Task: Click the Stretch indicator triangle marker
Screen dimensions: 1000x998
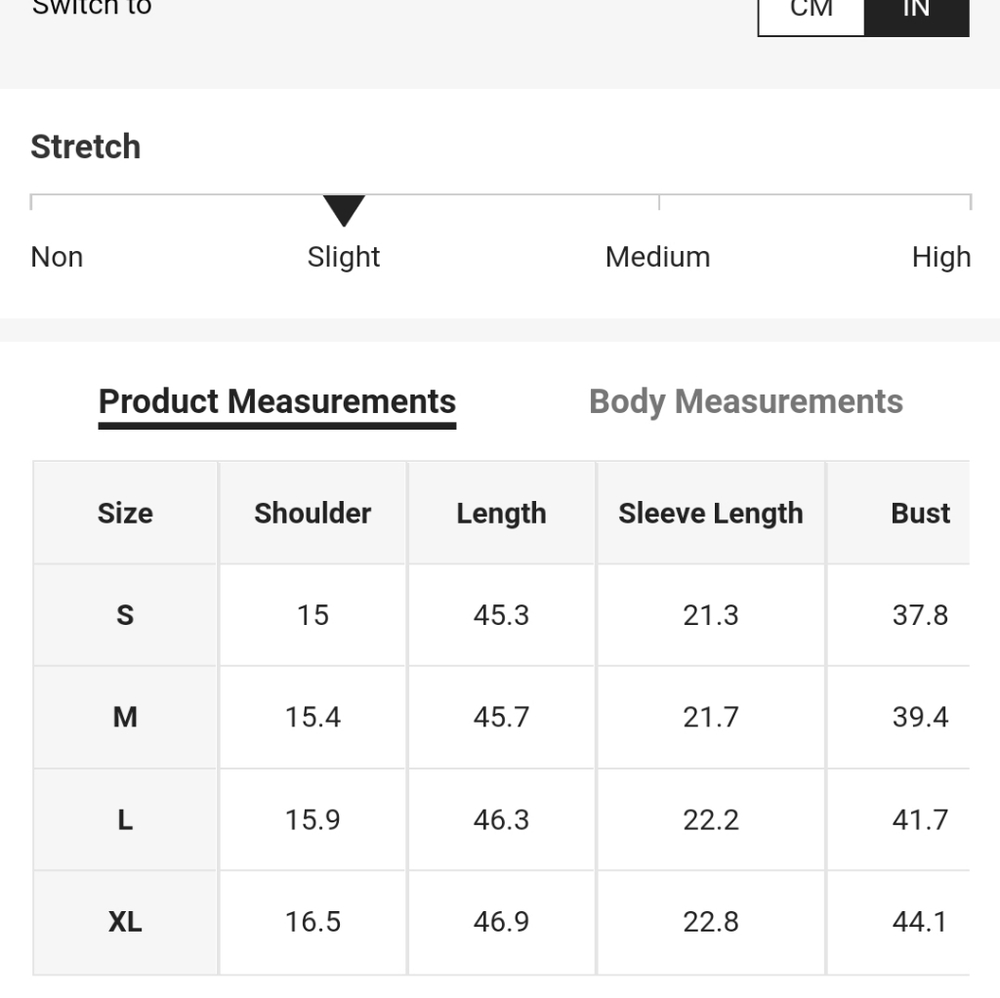Action: coord(344,210)
